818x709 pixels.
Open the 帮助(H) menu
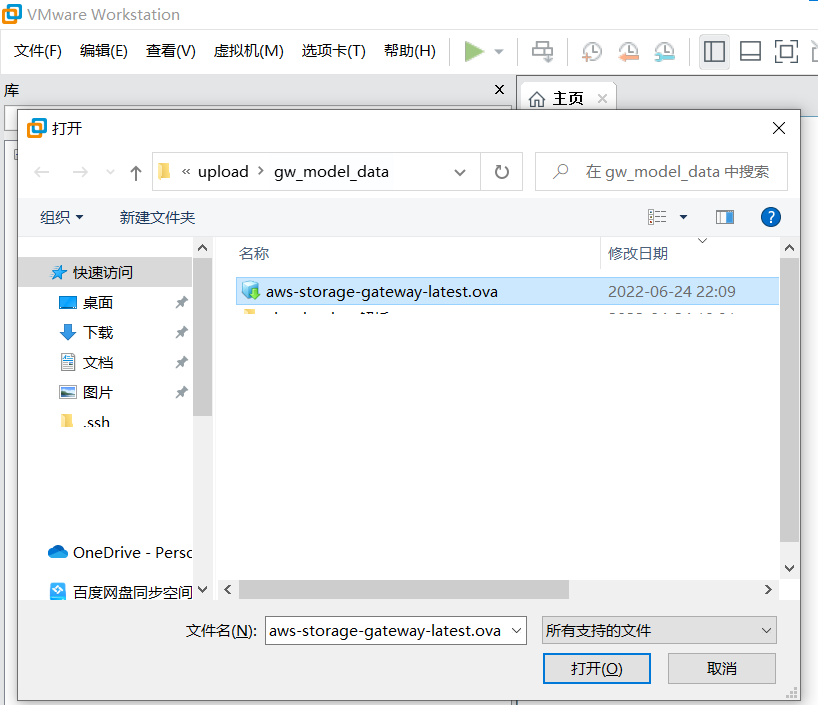(410, 51)
